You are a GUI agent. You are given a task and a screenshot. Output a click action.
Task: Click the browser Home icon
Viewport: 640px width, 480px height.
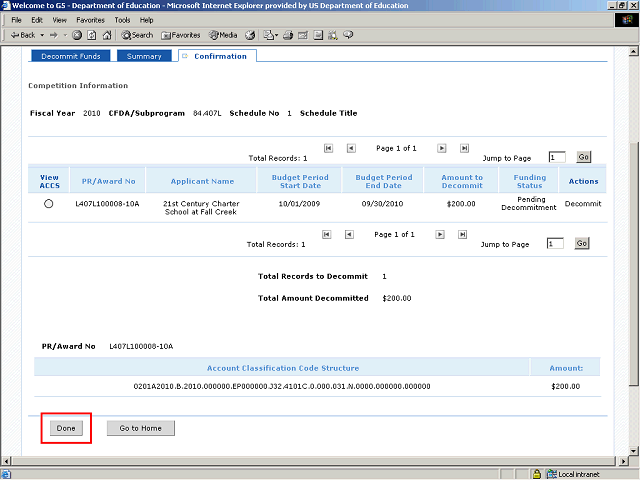pos(104,35)
